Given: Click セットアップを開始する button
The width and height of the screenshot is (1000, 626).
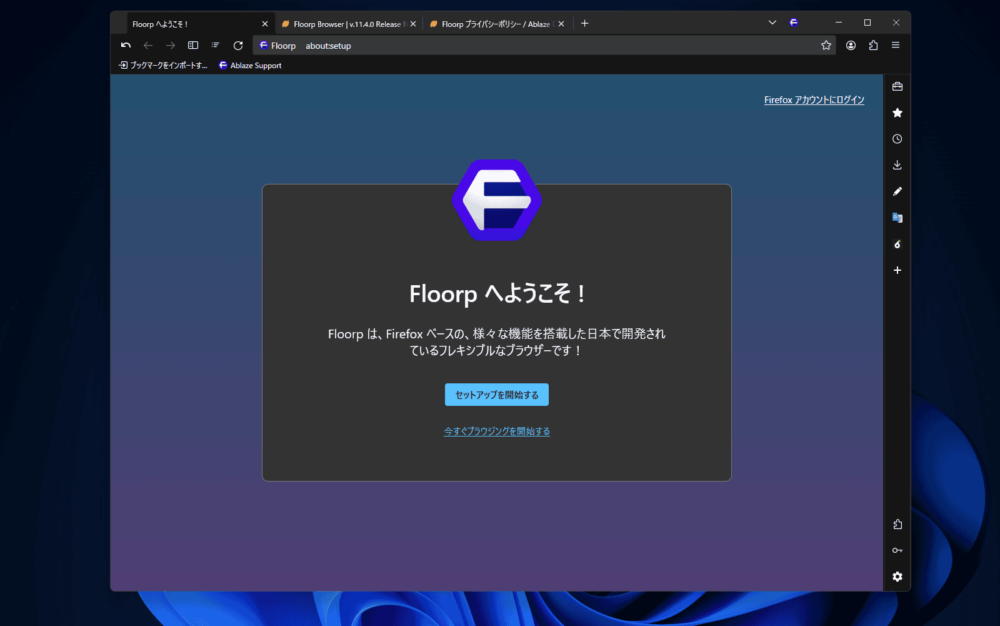Looking at the screenshot, I should 497,395.
